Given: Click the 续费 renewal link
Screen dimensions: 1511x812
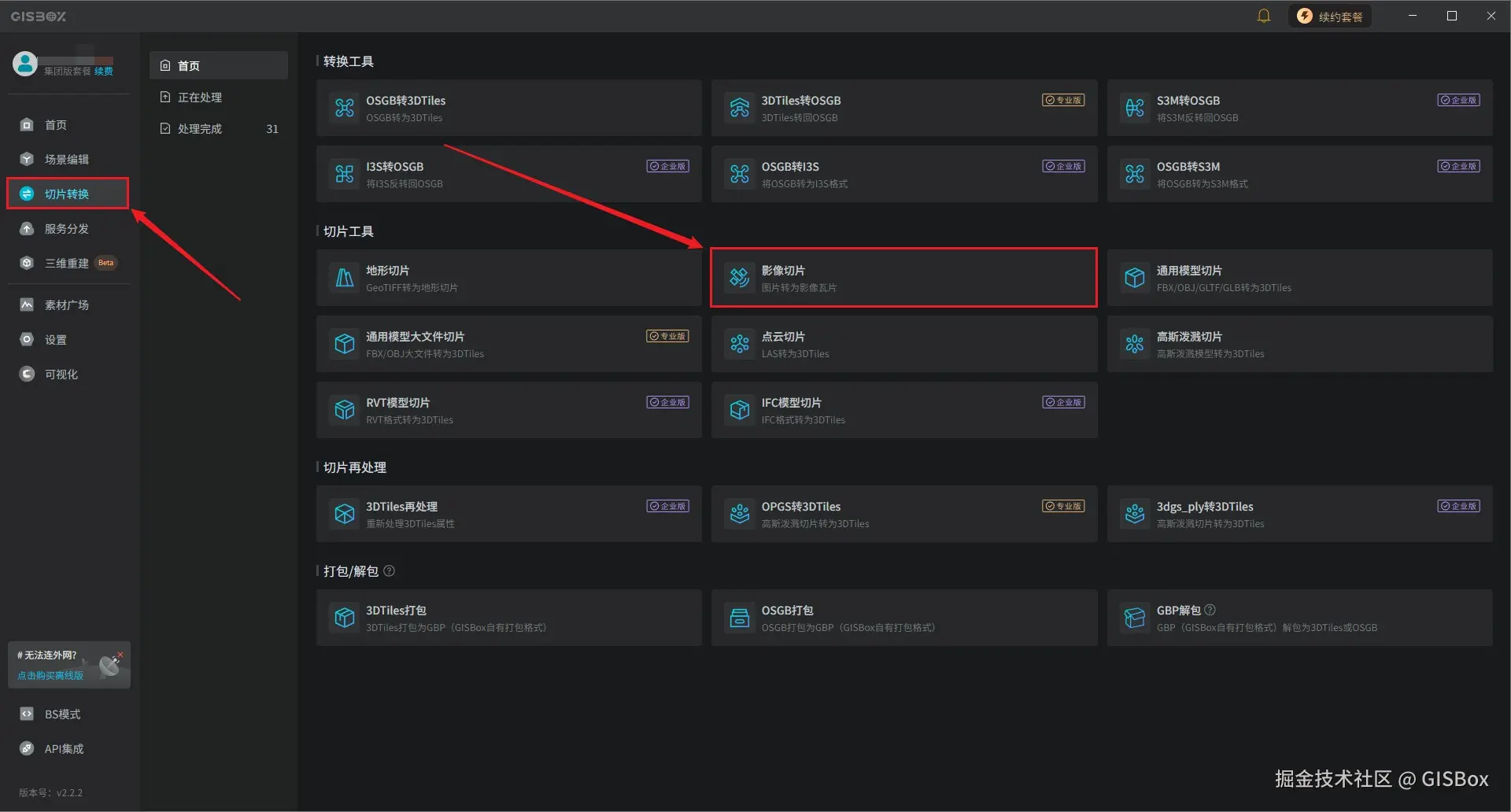Looking at the screenshot, I should coord(104,71).
